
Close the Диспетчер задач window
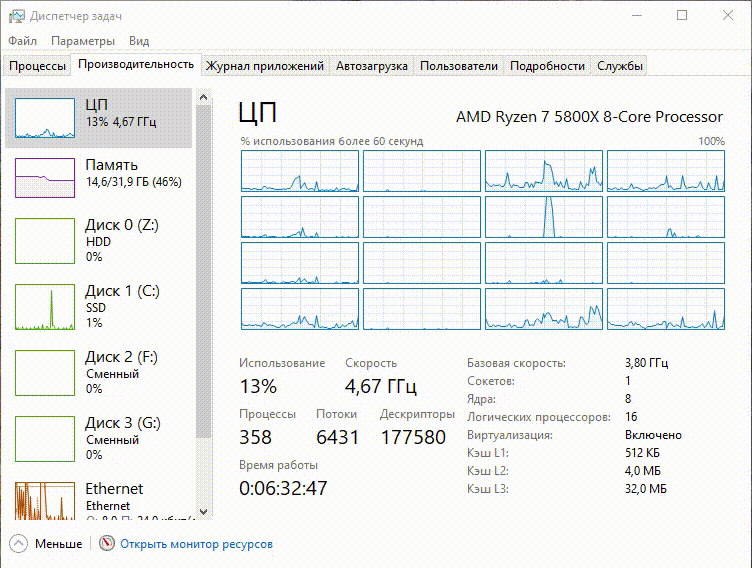tap(728, 15)
